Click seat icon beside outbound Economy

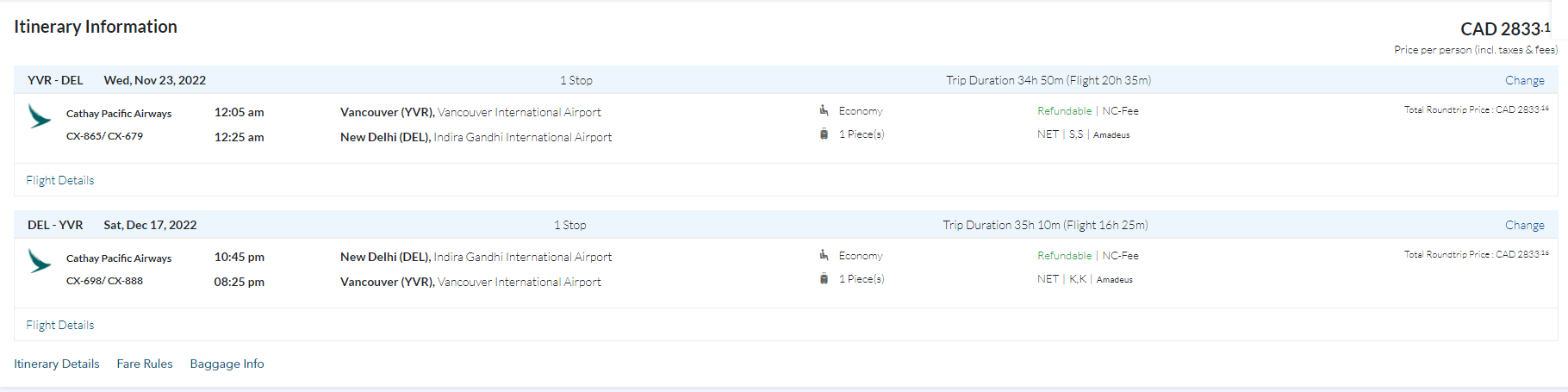pos(824,110)
